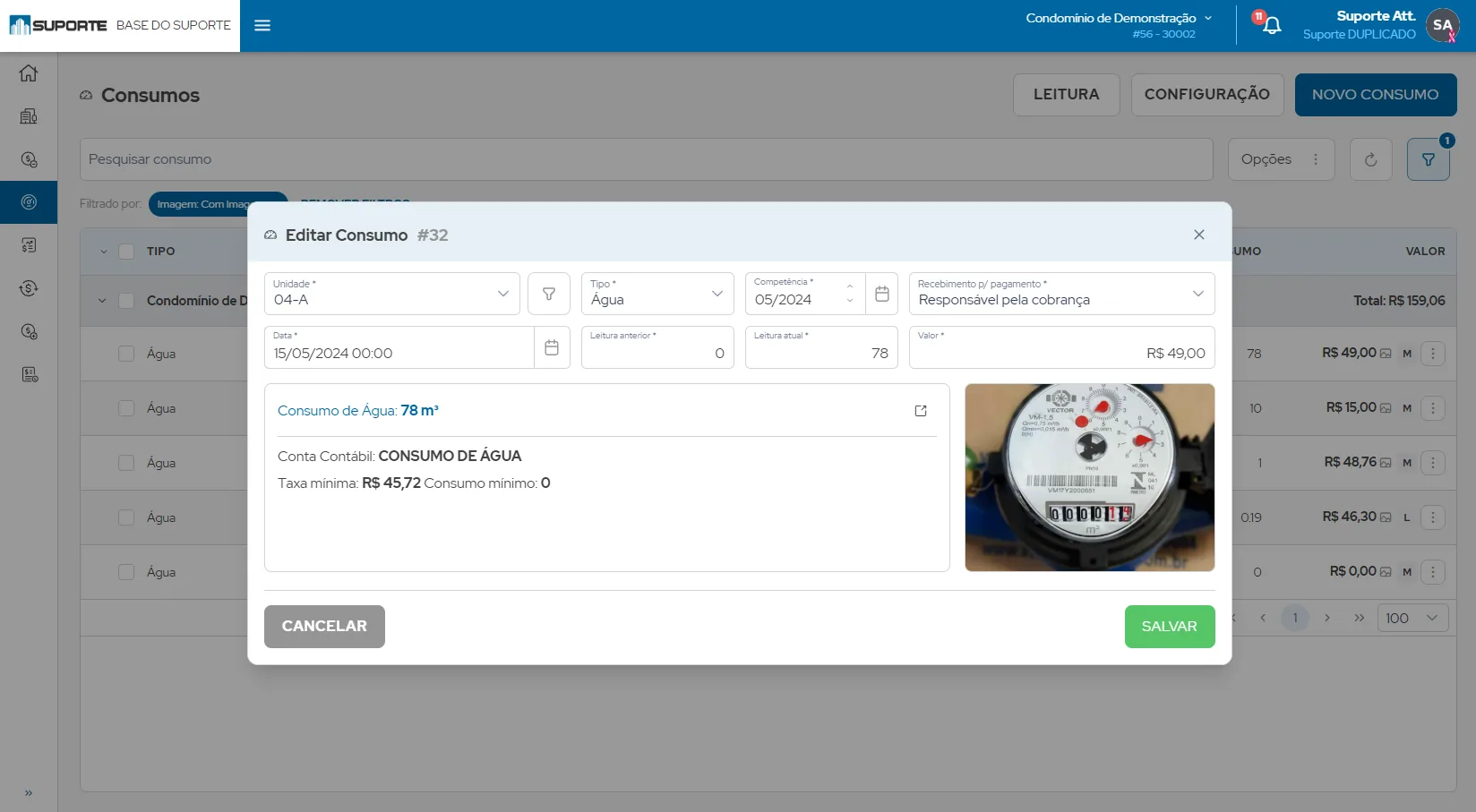
Task: Collapse the Condomínio de D group row
Action: click(102, 301)
